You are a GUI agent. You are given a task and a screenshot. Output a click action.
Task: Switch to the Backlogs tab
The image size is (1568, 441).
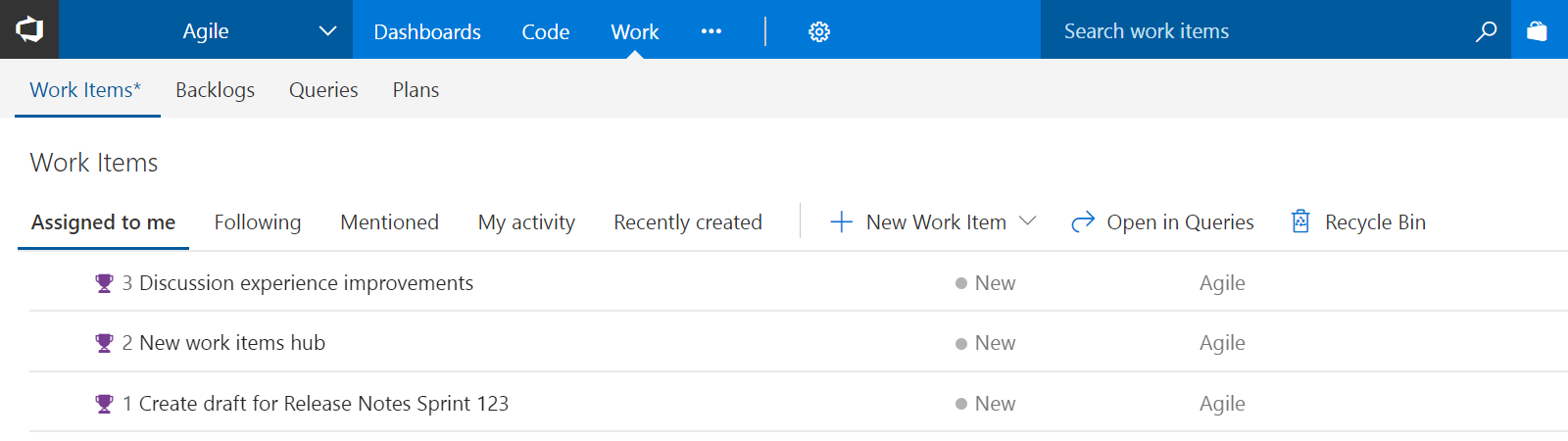[x=215, y=90]
